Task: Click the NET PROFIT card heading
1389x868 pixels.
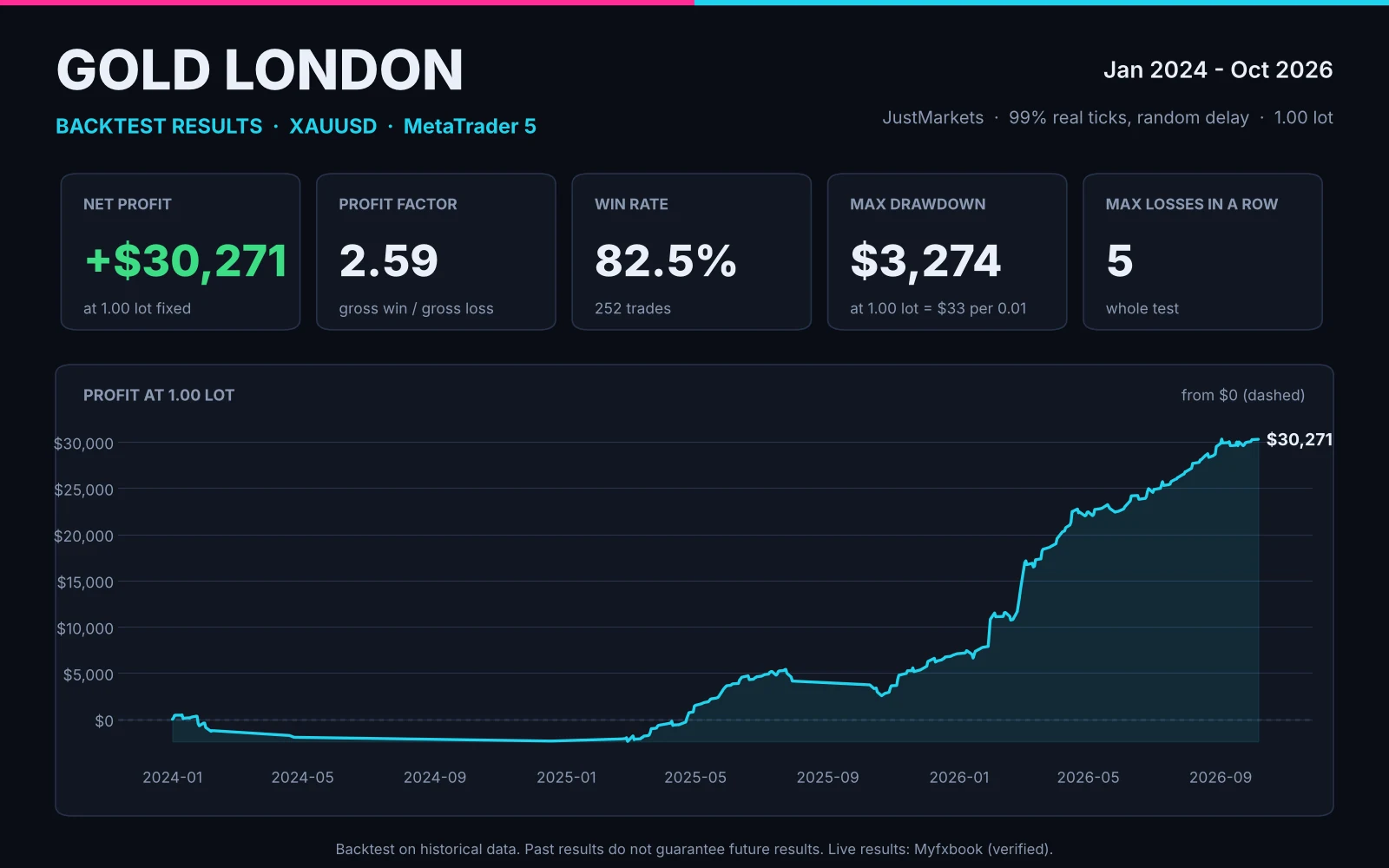Action: [x=128, y=205]
